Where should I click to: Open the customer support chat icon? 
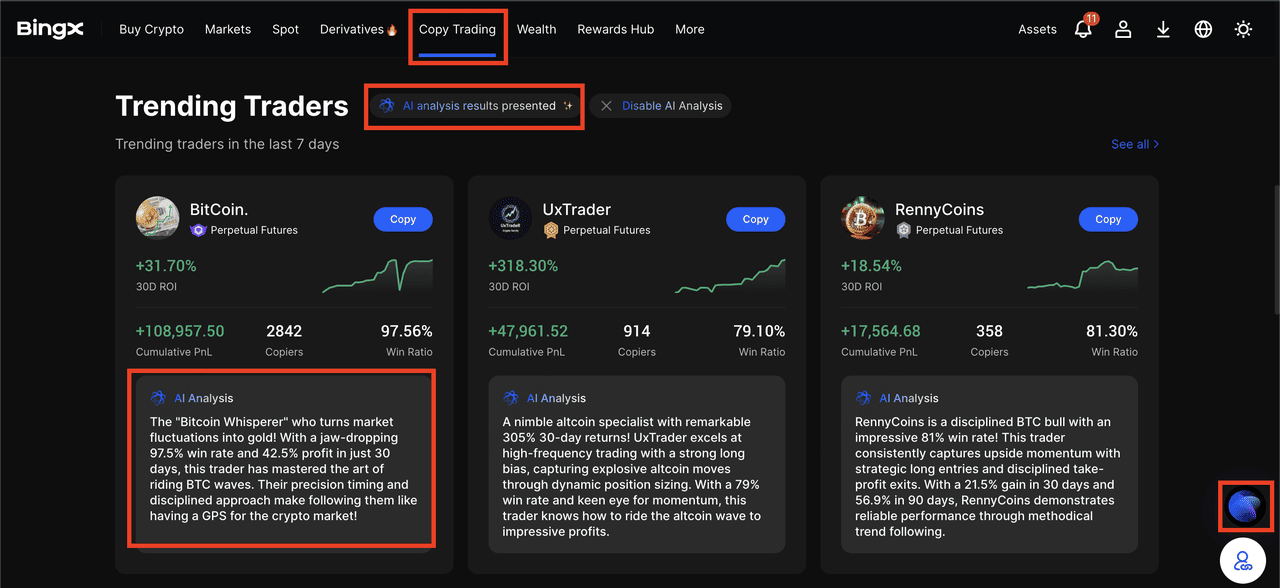(x=1244, y=561)
